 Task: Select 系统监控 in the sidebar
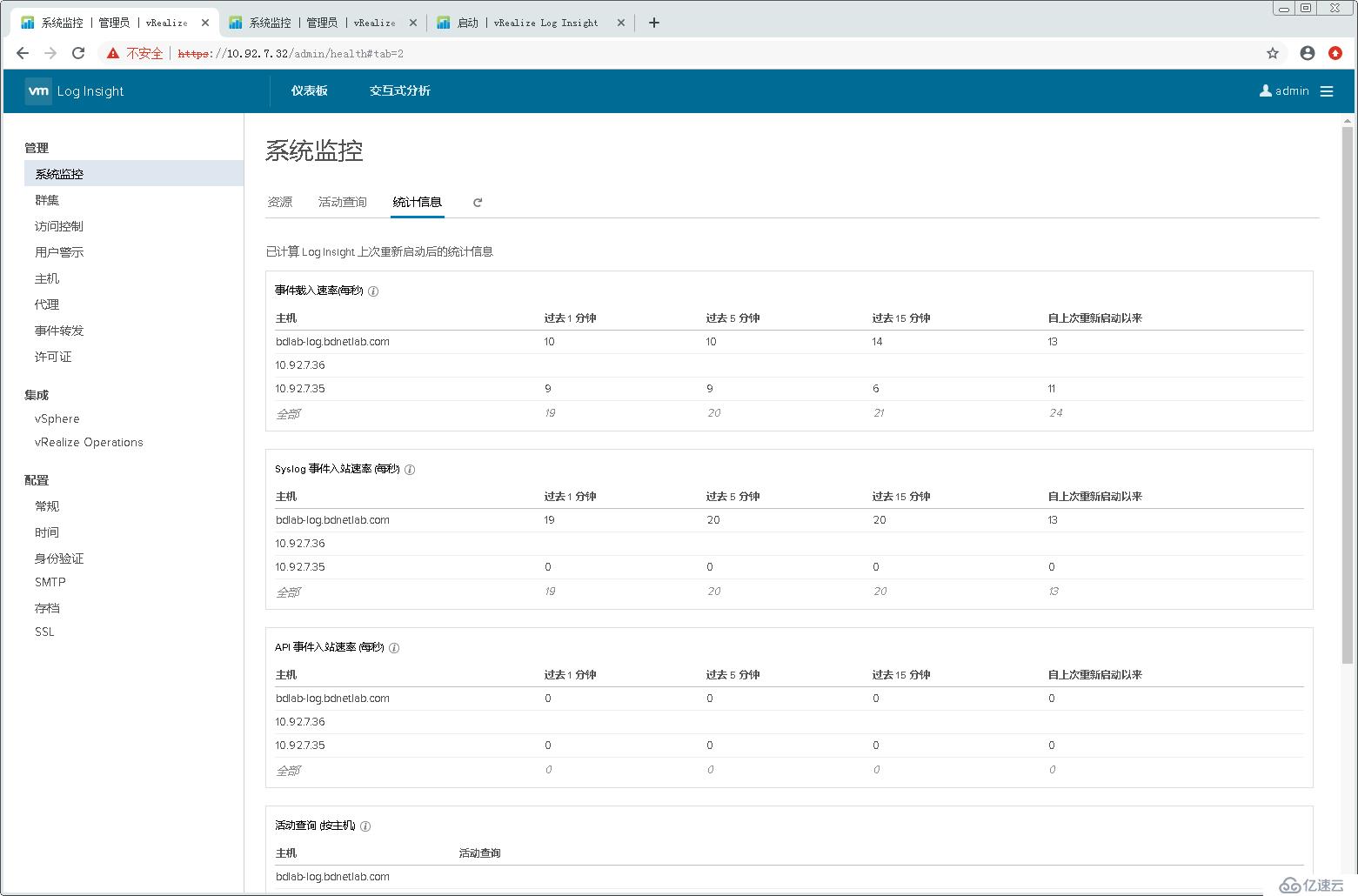(x=134, y=173)
